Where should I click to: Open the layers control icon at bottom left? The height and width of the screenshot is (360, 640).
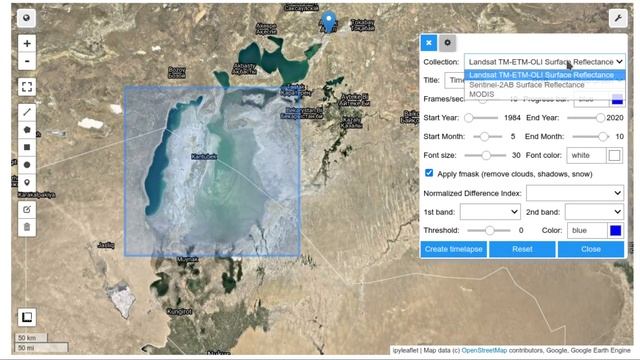[x=27, y=317]
